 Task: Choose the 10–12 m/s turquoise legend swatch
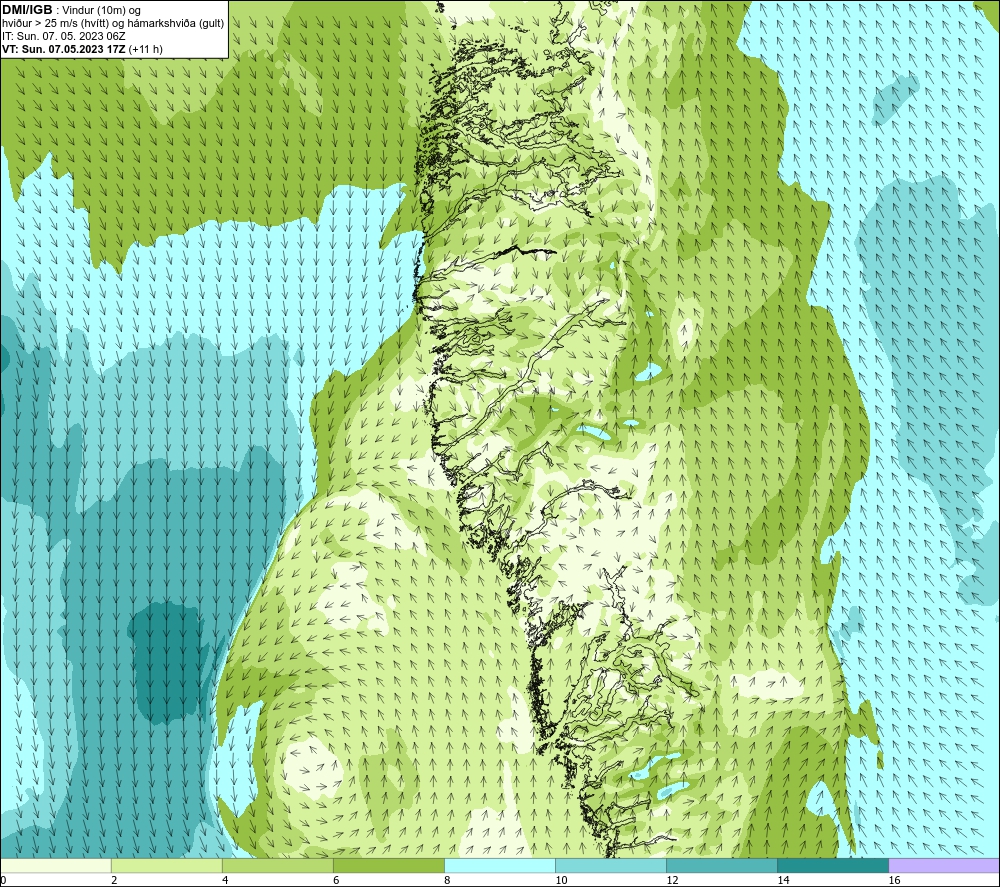(611, 866)
